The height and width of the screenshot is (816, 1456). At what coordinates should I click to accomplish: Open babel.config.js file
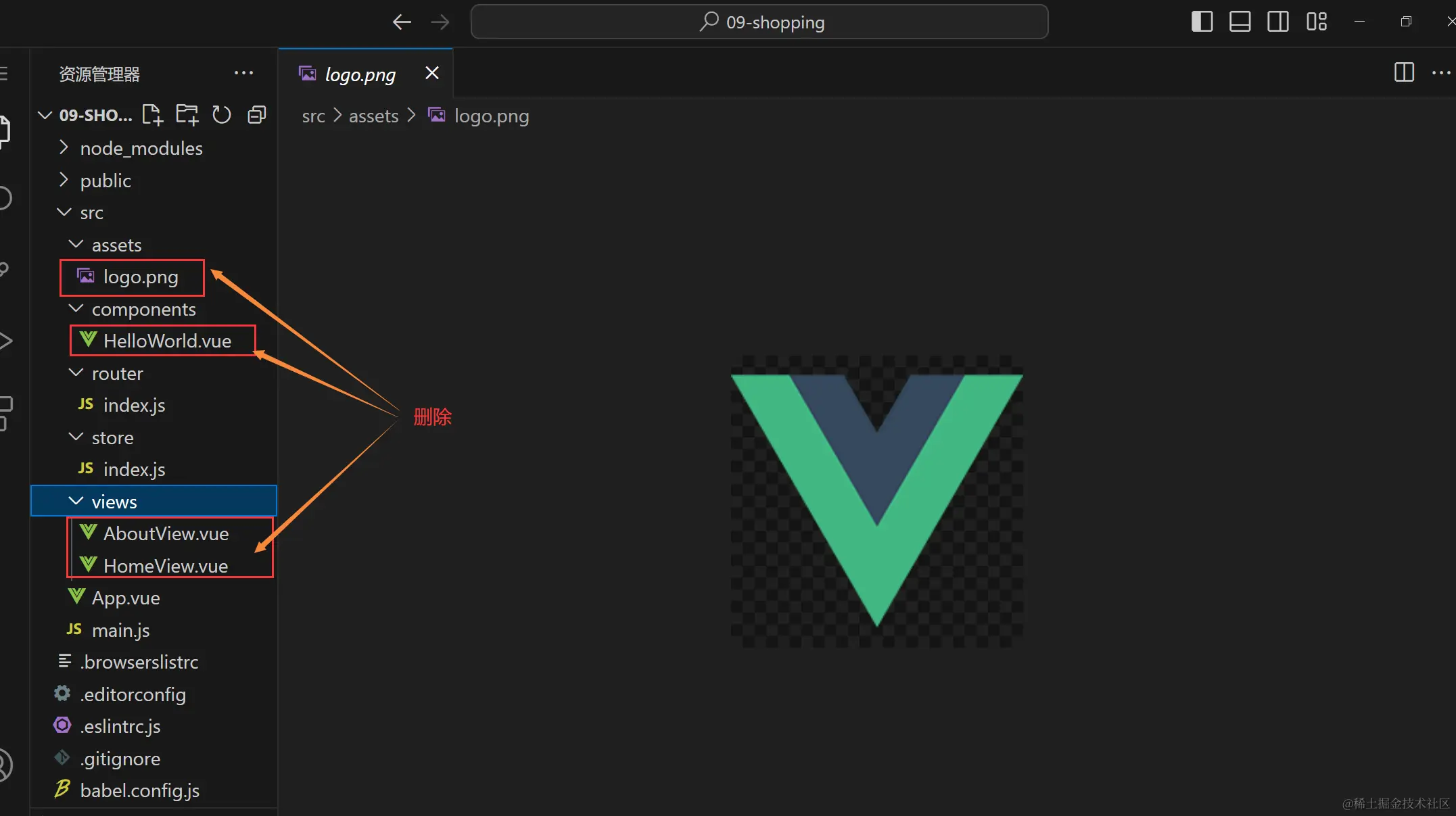[x=154, y=790]
